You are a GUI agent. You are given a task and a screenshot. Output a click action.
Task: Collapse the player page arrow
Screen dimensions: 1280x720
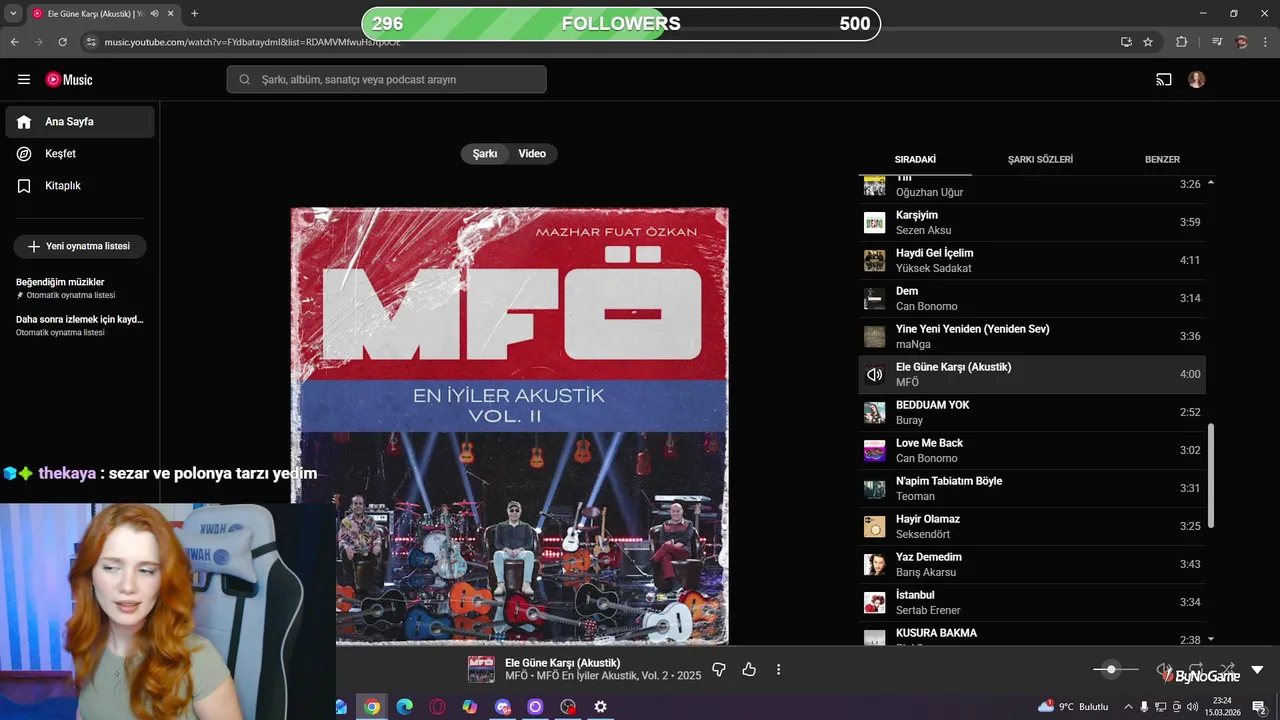coord(1257,670)
